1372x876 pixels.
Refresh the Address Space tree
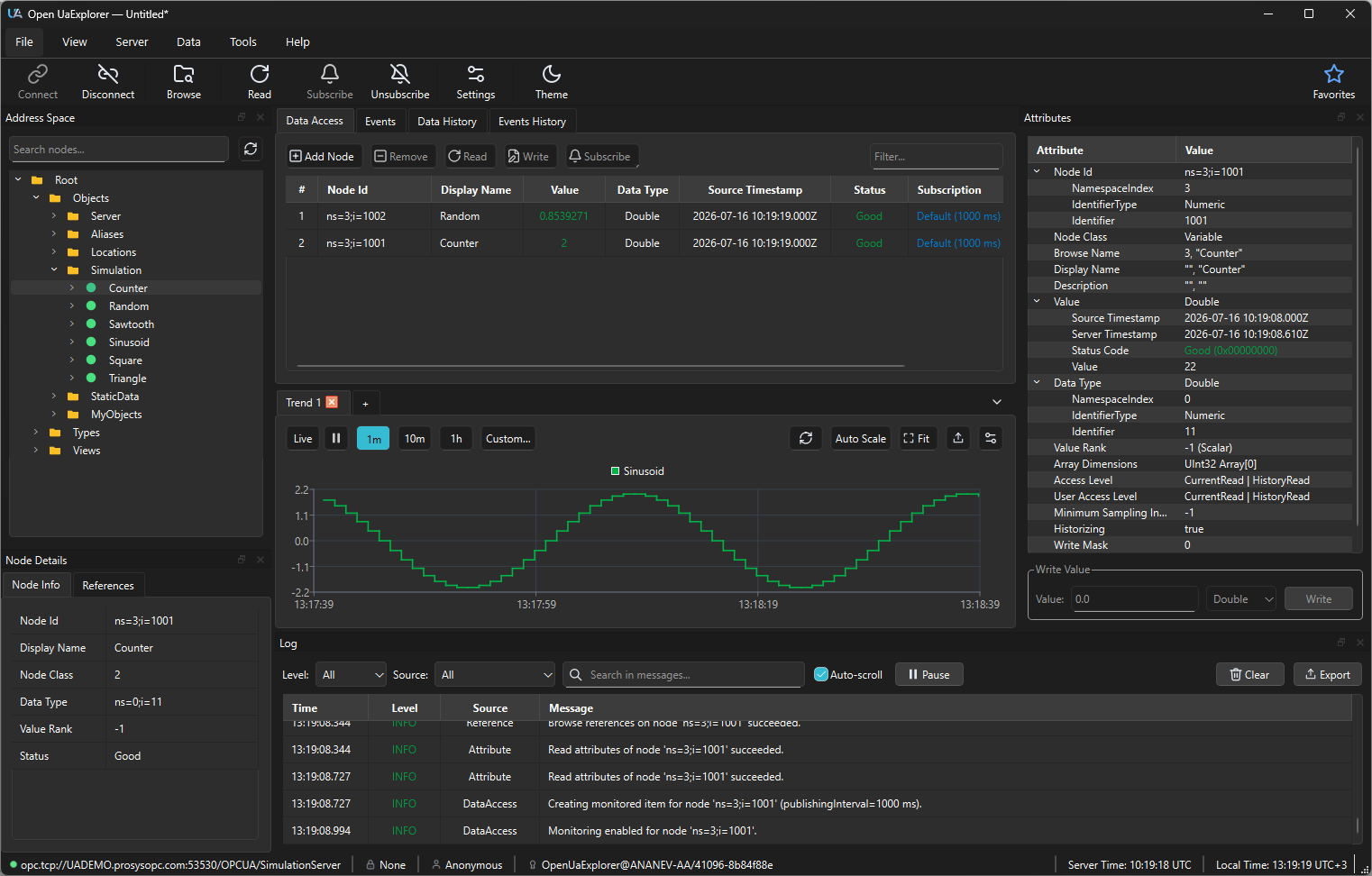point(251,149)
